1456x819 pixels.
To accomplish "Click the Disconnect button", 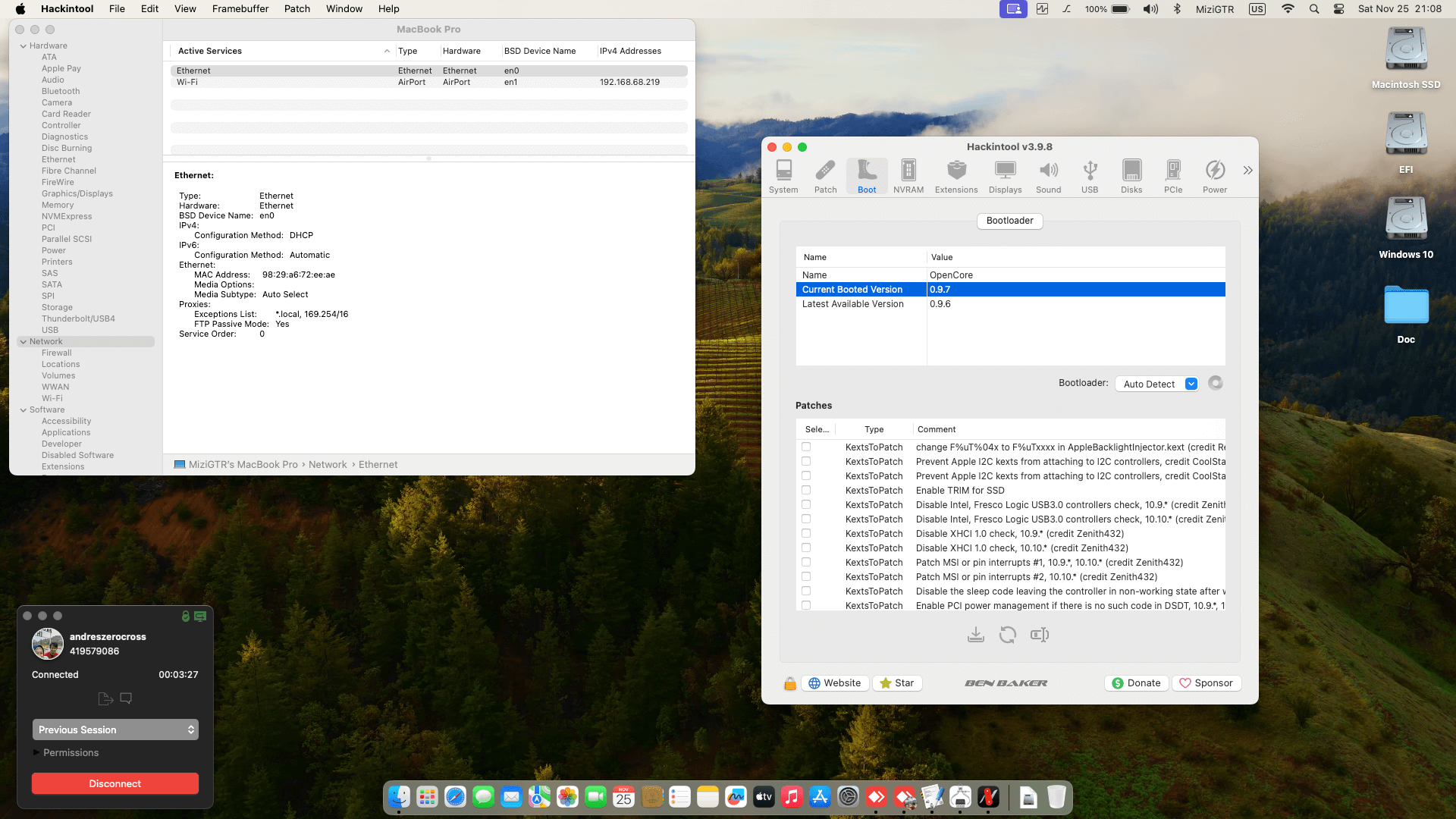I will 115,783.
